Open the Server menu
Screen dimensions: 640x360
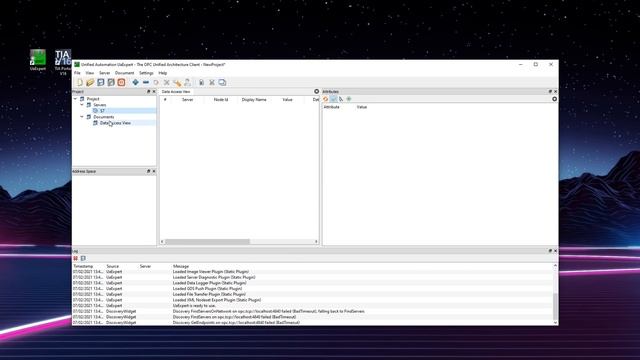(104, 73)
